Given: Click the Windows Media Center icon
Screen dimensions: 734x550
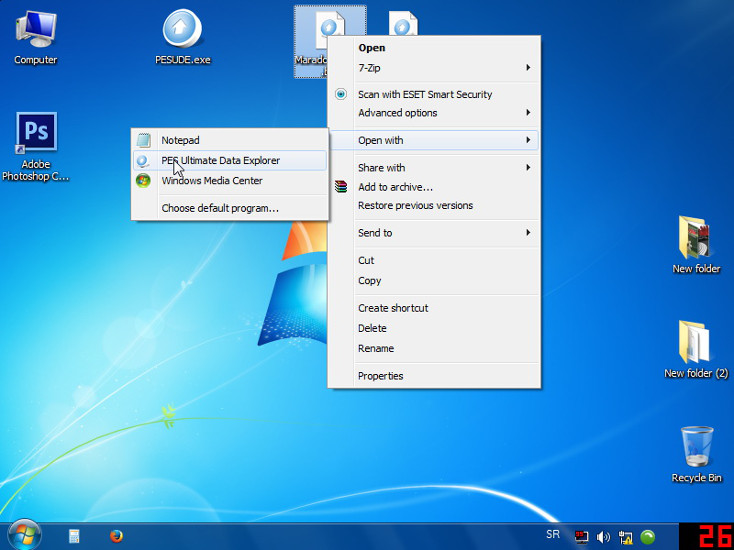Looking at the screenshot, I should tap(143, 180).
